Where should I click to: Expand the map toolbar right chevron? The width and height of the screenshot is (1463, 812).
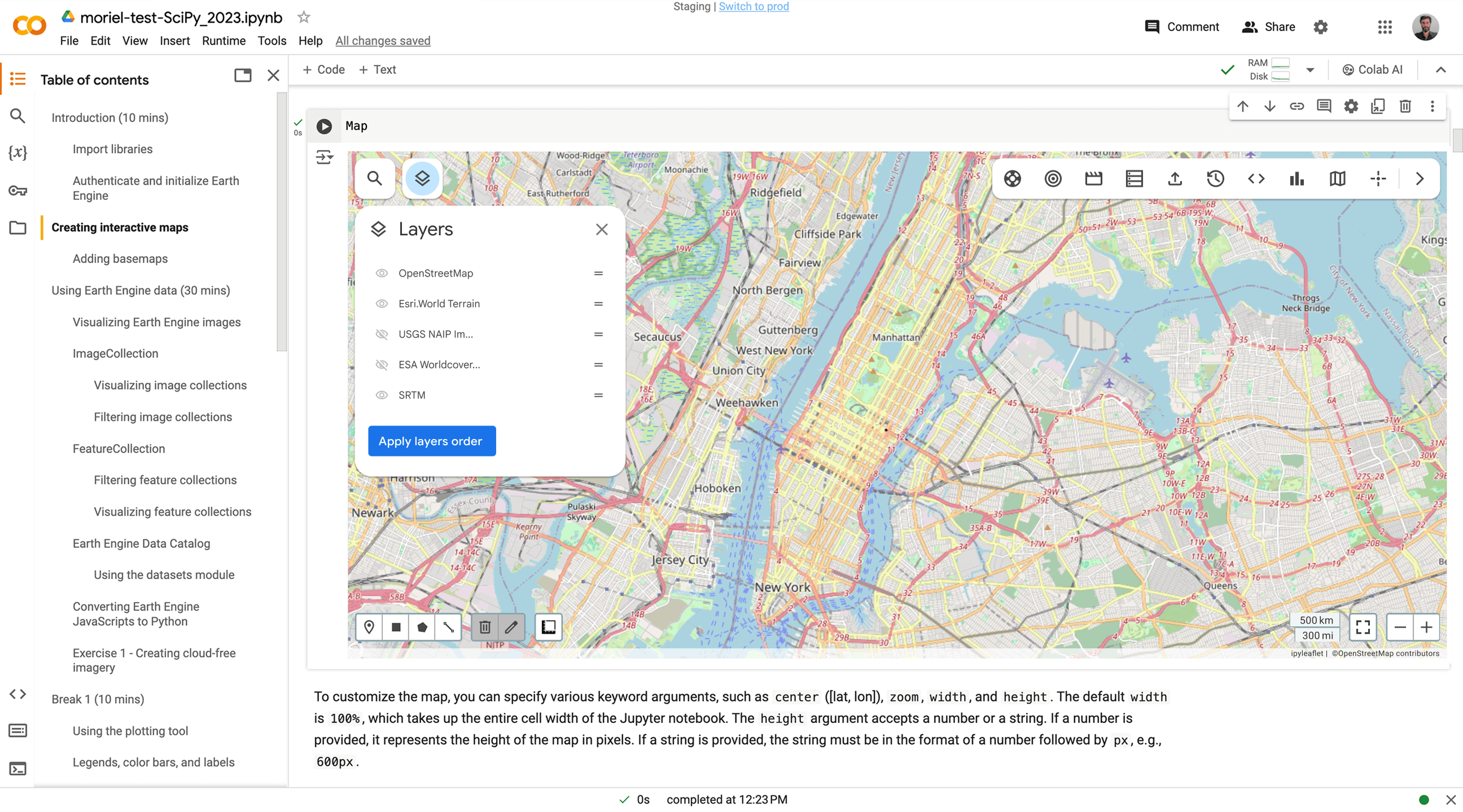[x=1420, y=179]
